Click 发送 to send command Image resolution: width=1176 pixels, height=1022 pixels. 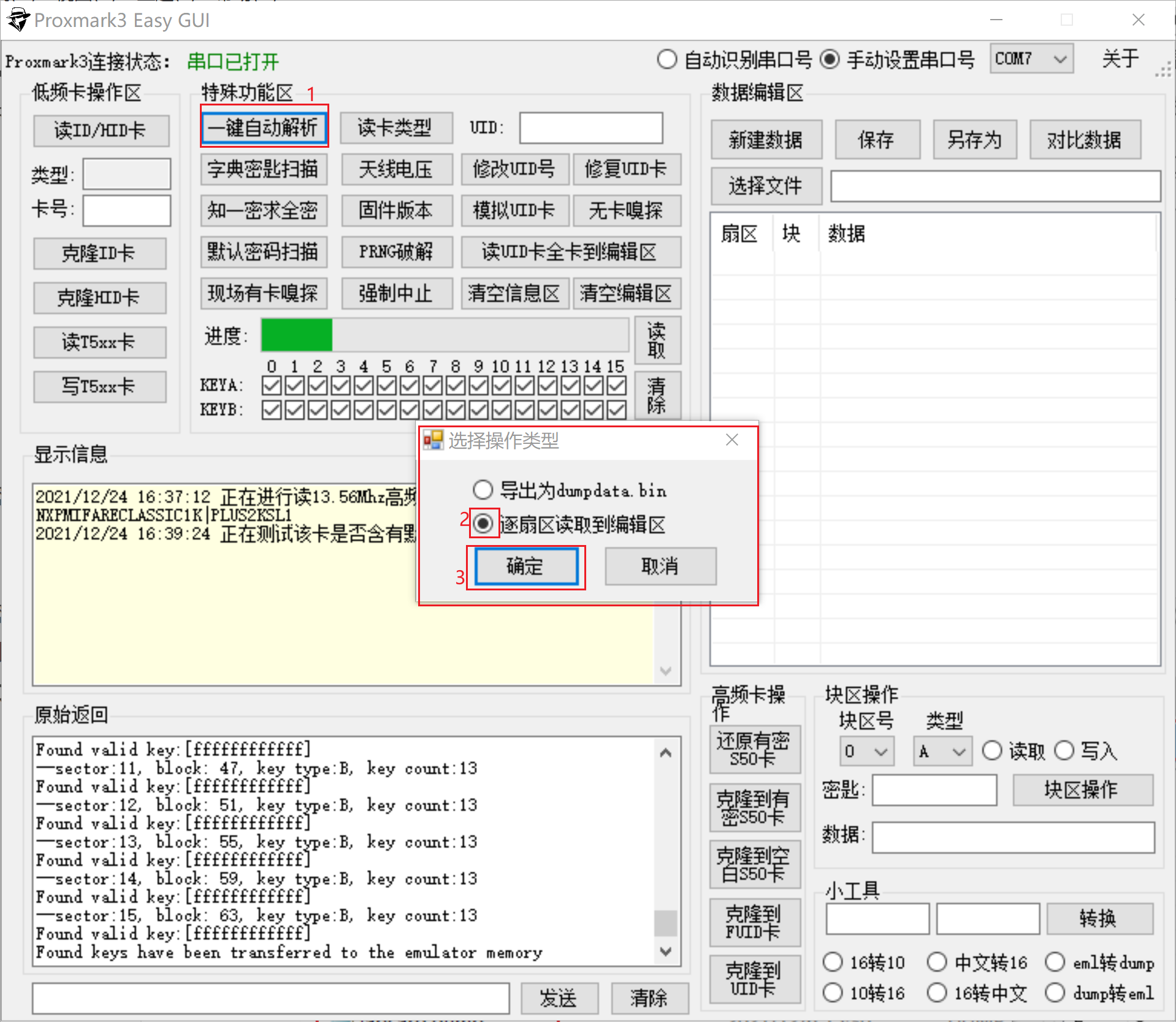(x=559, y=998)
